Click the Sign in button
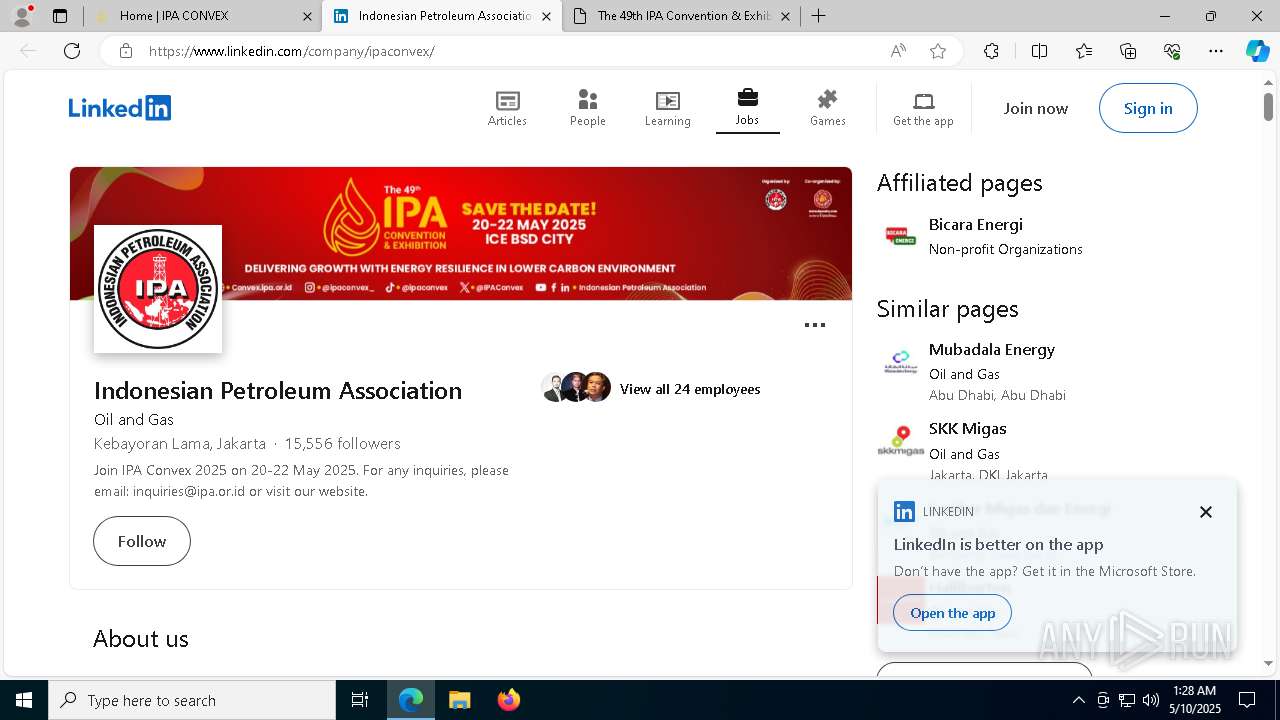1280x720 pixels. (1148, 108)
